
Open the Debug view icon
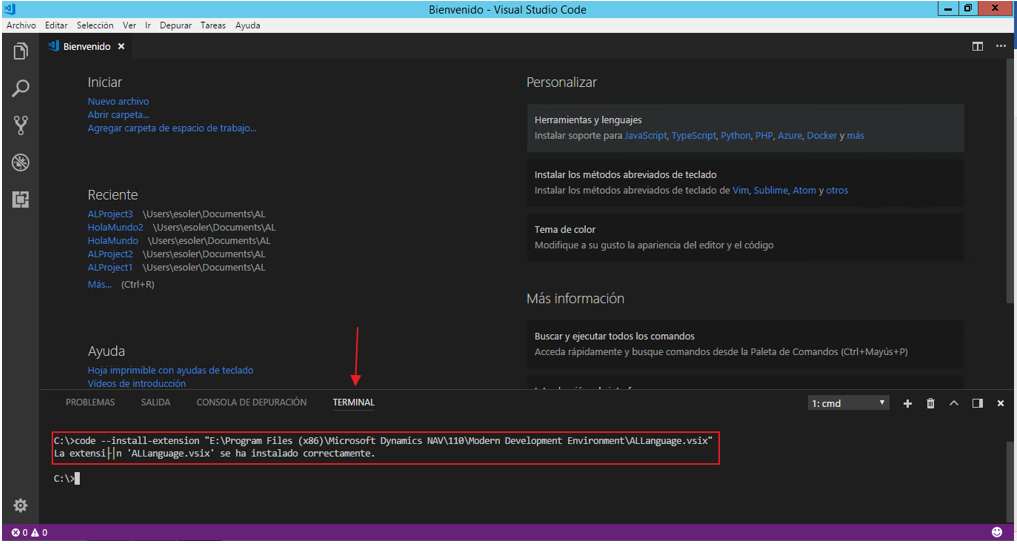(x=20, y=162)
